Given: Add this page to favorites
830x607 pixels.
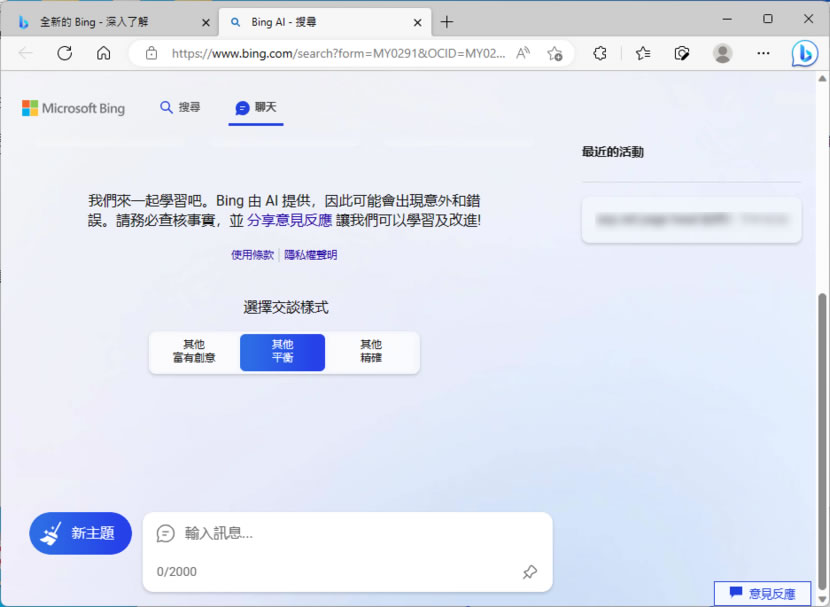Looking at the screenshot, I should pos(555,53).
